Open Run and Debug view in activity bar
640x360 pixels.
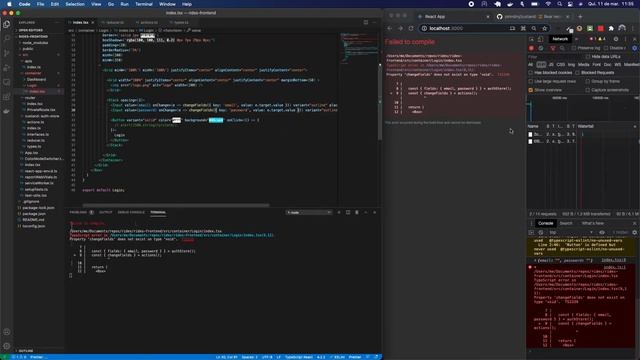point(7,68)
